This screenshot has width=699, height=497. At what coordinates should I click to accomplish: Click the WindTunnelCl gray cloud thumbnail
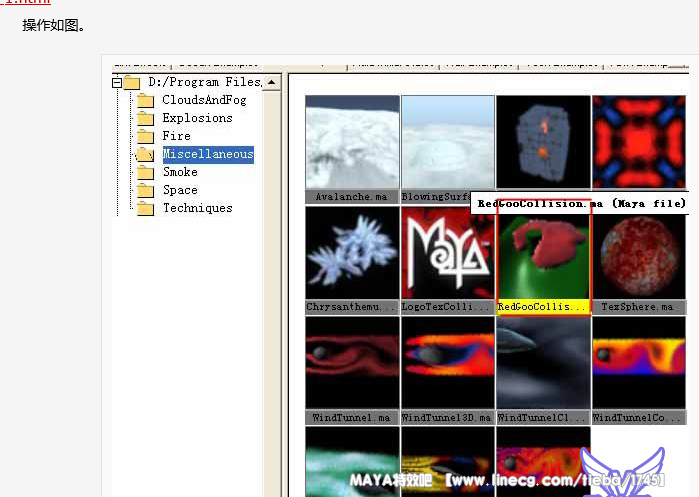click(543, 363)
